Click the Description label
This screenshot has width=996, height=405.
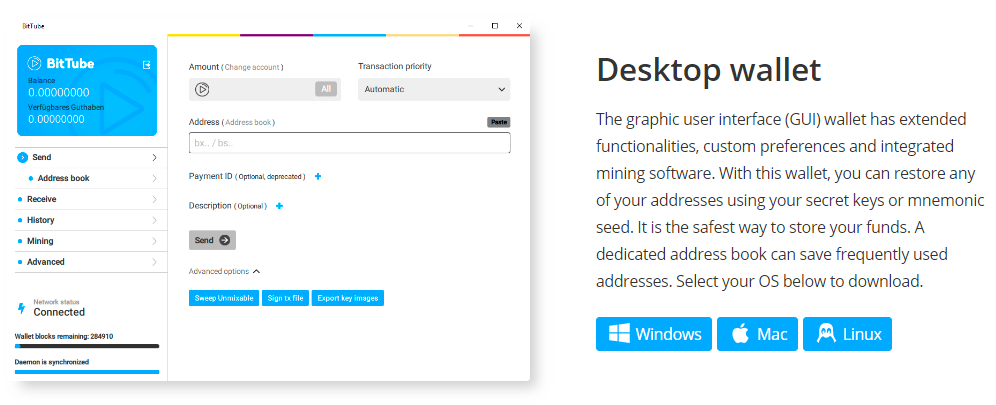pyautogui.click(x=210, y=206)
